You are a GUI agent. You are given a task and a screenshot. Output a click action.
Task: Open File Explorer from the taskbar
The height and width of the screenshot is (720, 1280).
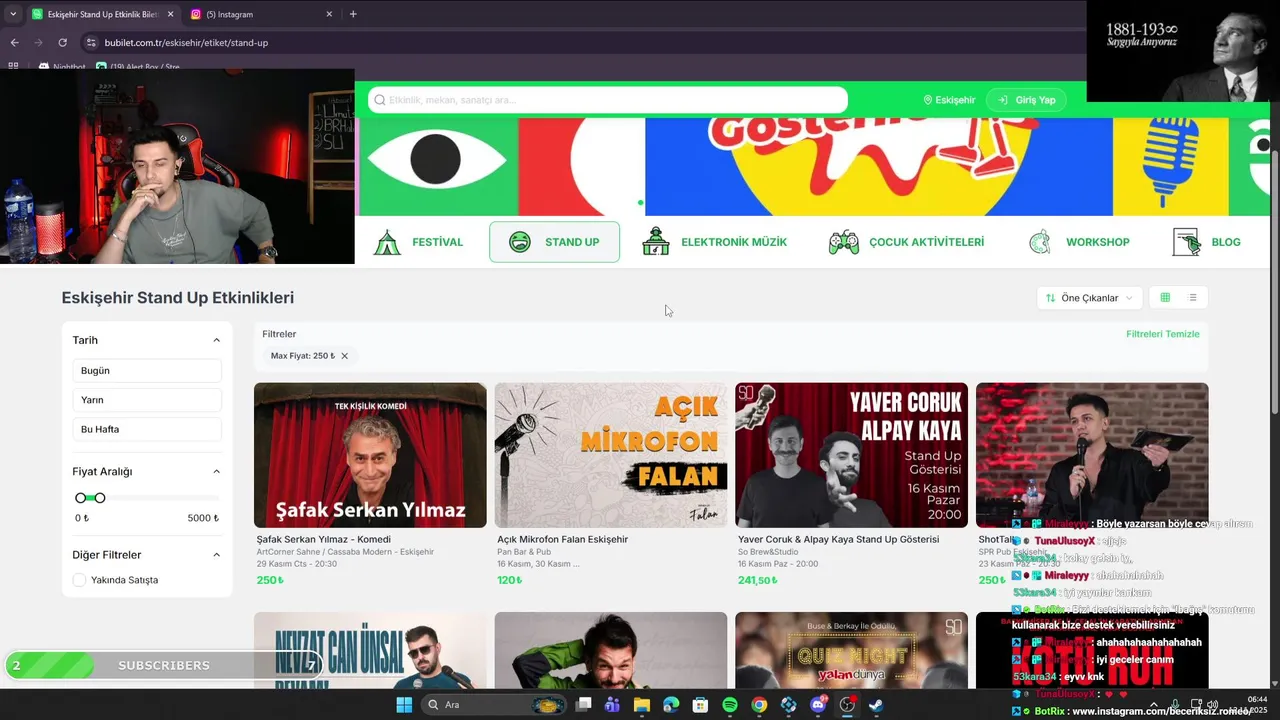coord(641,705)
